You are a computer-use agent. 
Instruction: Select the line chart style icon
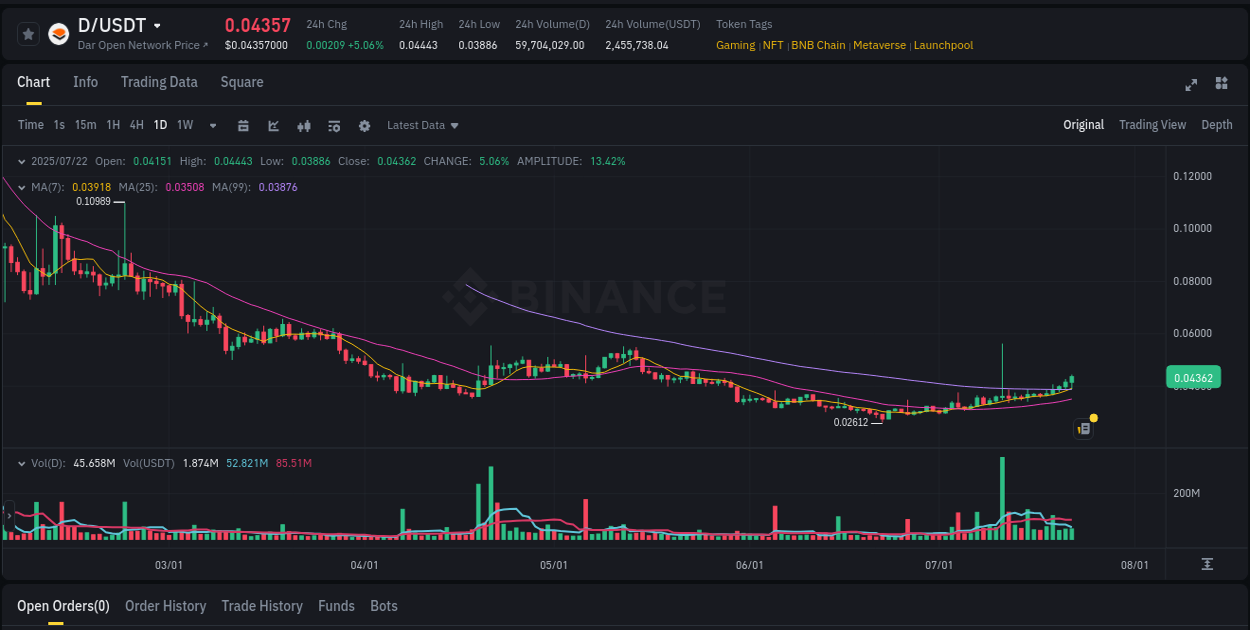click(272, 125)
